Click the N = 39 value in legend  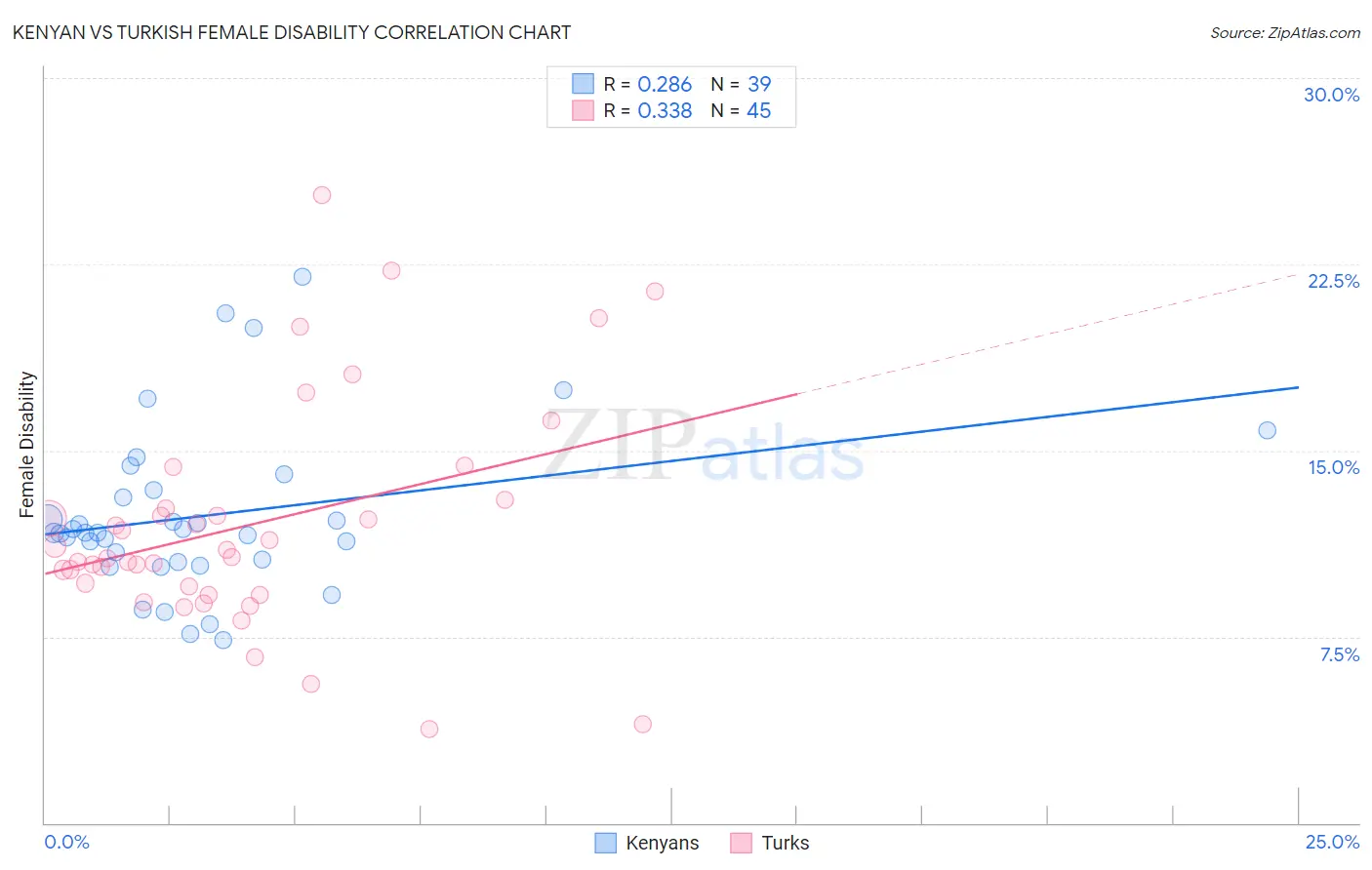pyautogui.click(x=741, y=84)
